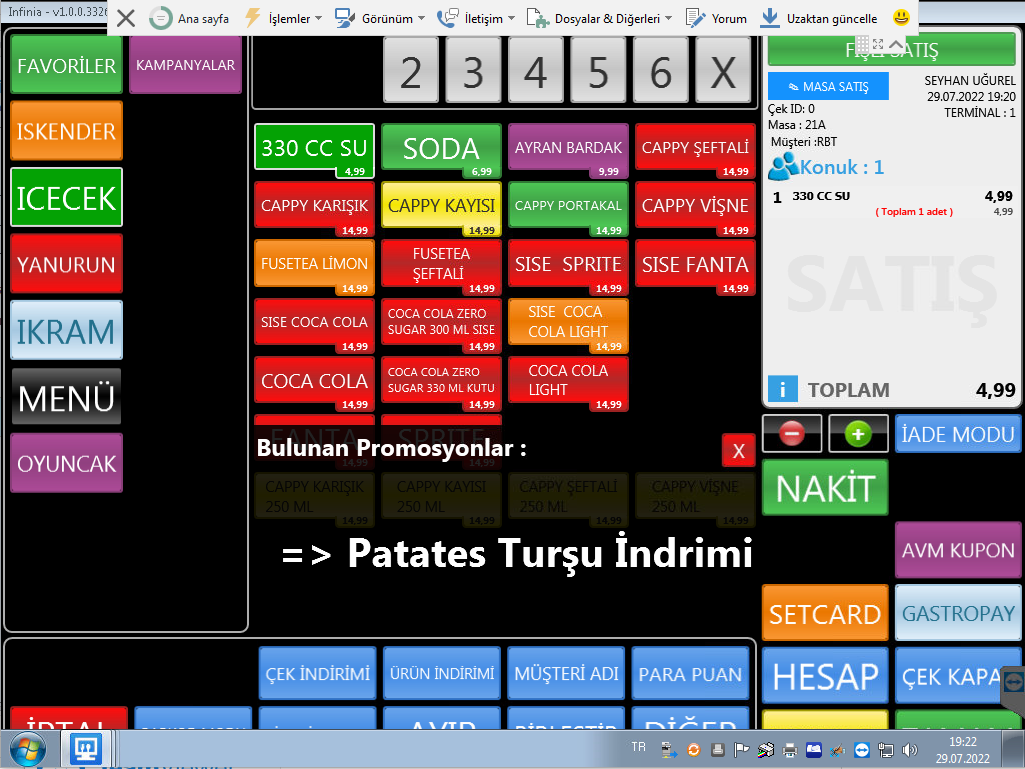
Task: Add COCA COLA 14,99 product
Action: (314, 383)
